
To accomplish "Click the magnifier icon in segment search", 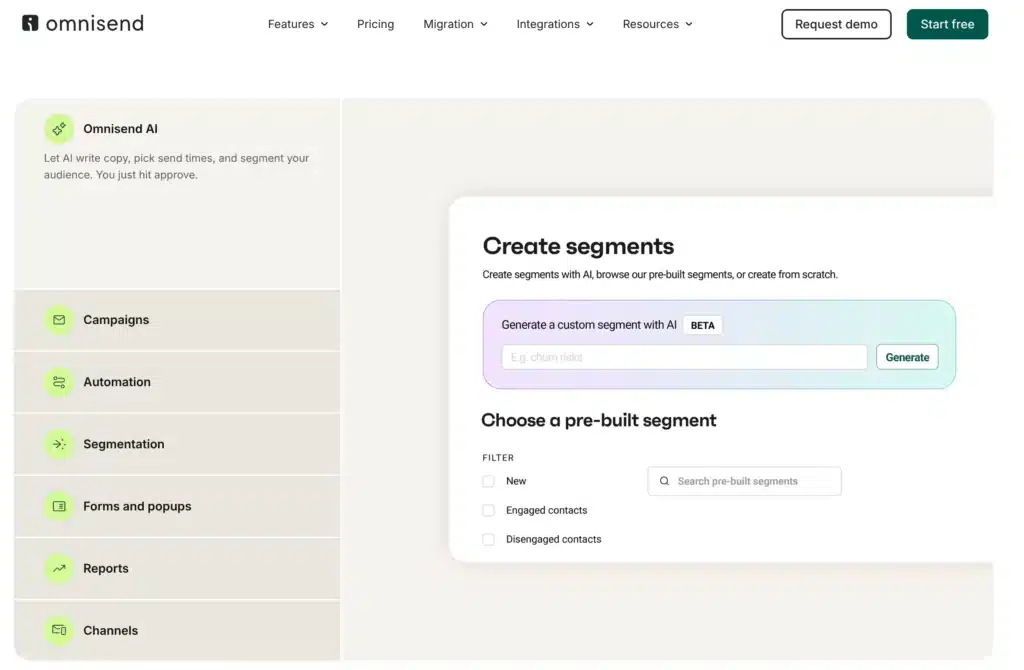I will [x=664, y=481].
